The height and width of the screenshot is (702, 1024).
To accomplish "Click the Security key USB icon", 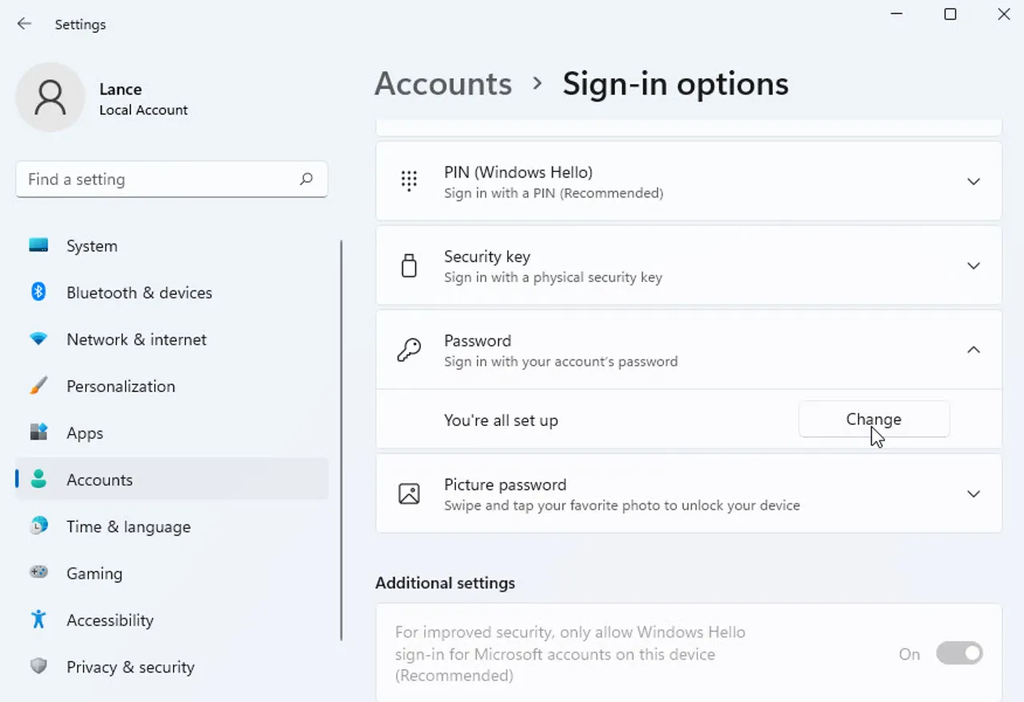I will point(409,266).
